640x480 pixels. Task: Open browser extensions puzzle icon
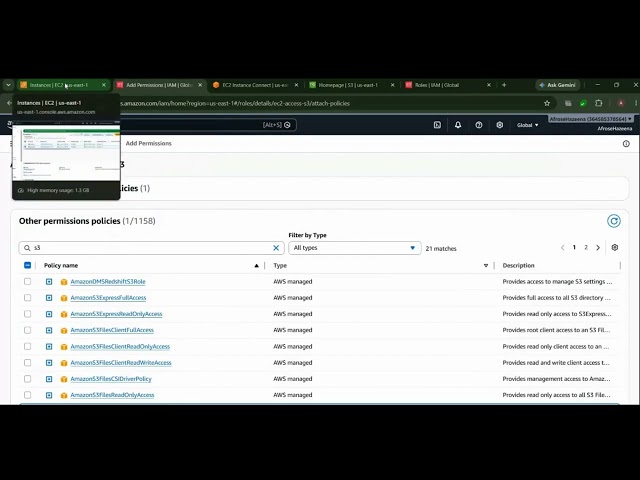click(599, 103)
